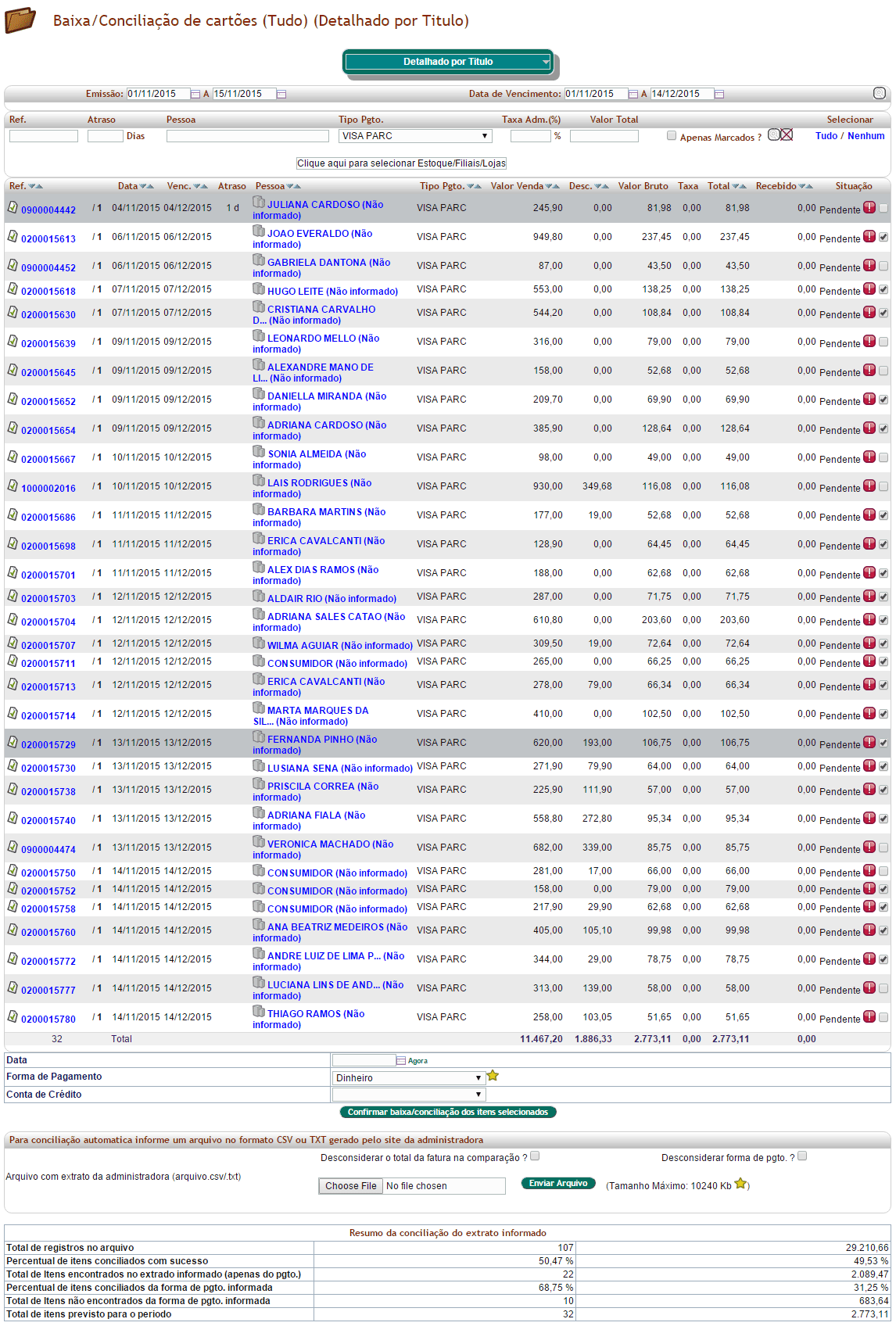Toggle Desconsiderar forma de pgto. checkbox
This screenshot has width=896, height=1344.
802,1156
